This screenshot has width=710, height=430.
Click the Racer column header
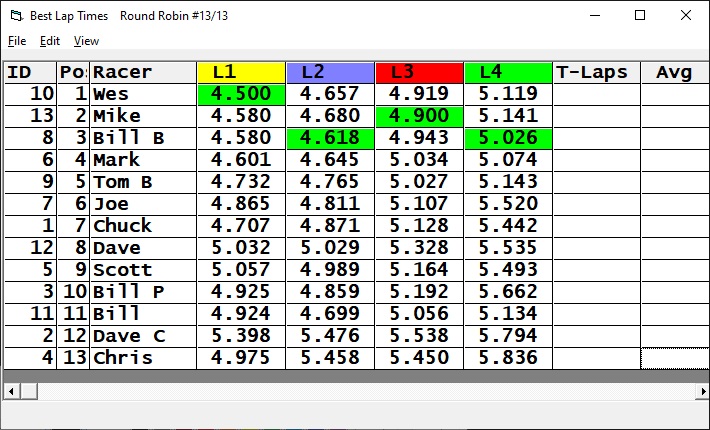coord(143,72)
